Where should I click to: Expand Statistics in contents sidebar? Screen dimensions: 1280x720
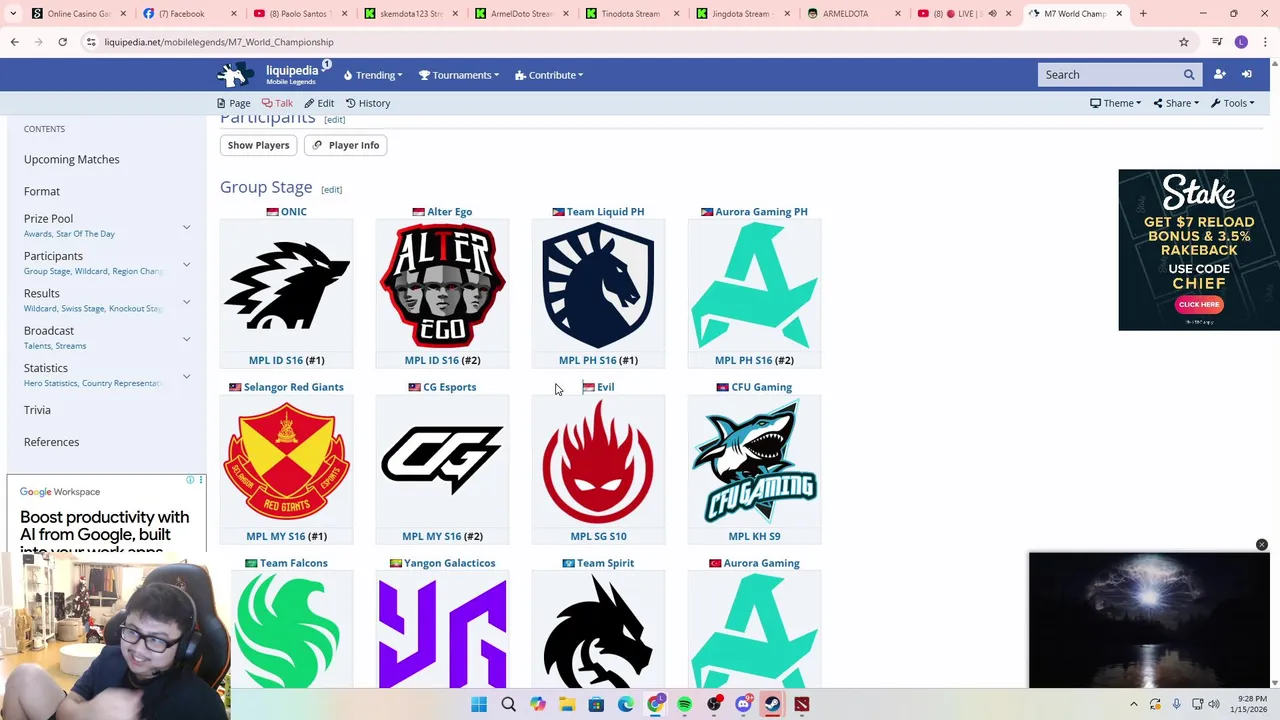point(186,376)
